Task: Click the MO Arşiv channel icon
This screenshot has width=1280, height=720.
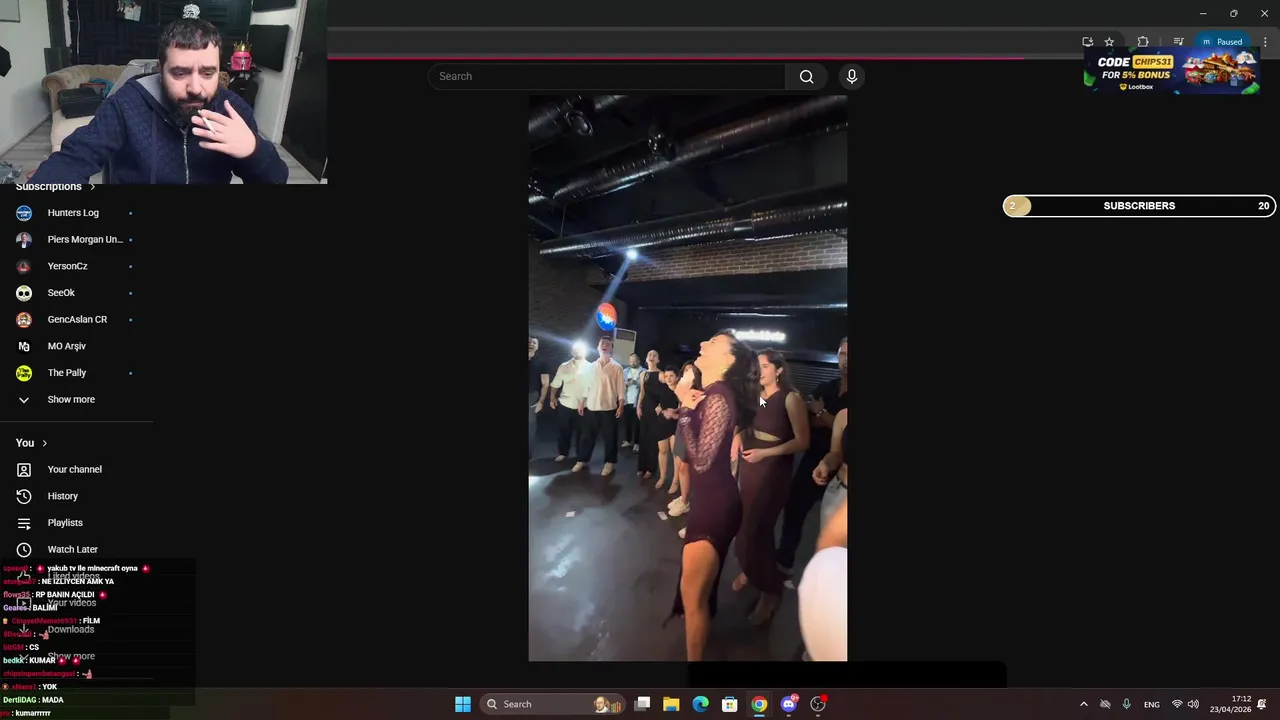Action: click(24, 346)
